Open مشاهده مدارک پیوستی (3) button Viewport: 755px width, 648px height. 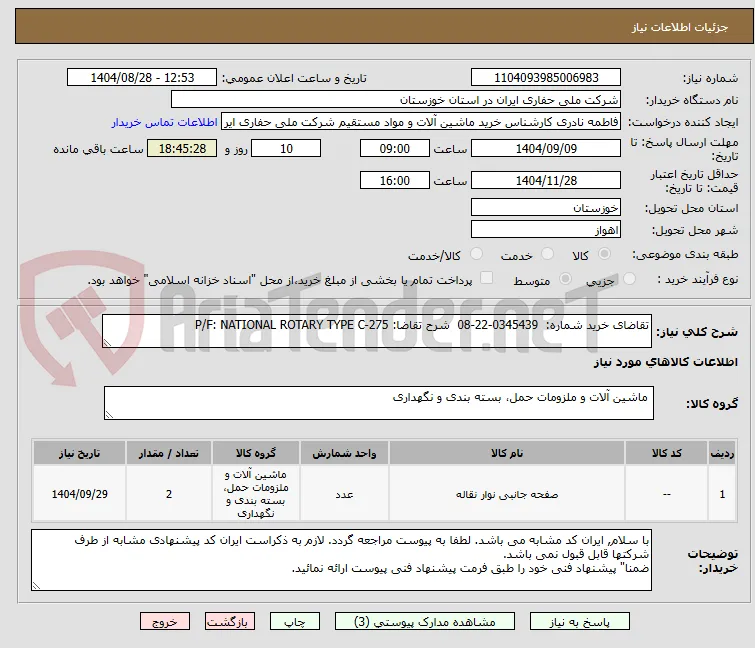[425, 622]
